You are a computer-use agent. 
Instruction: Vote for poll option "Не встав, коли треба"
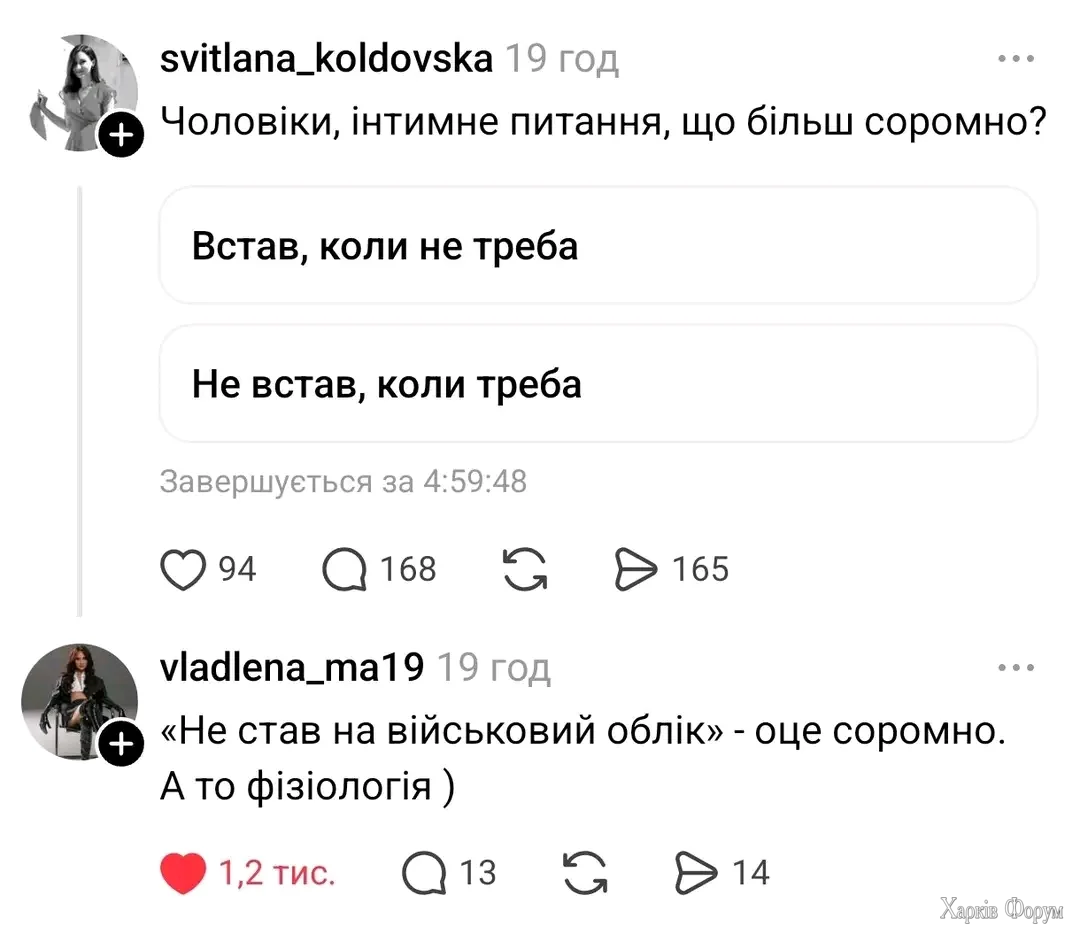point(598,384)
